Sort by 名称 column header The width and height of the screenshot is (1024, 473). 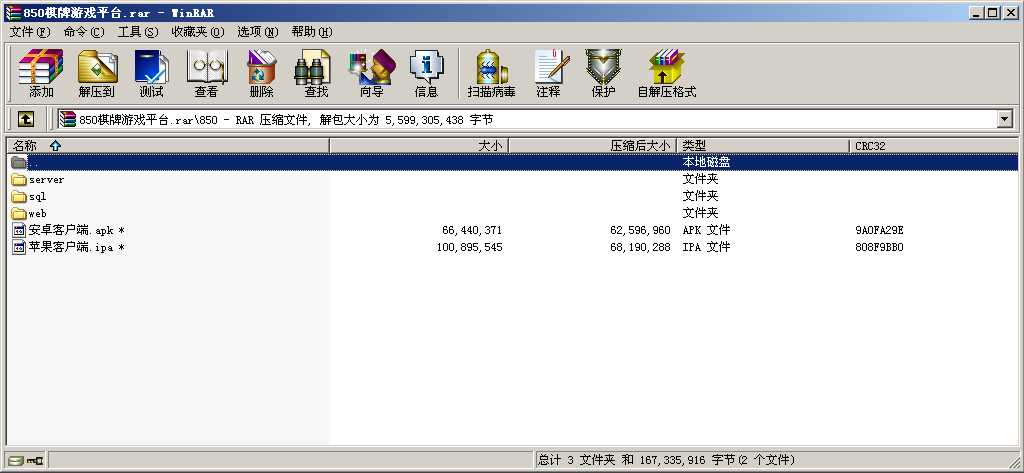(x=168, y=146)
